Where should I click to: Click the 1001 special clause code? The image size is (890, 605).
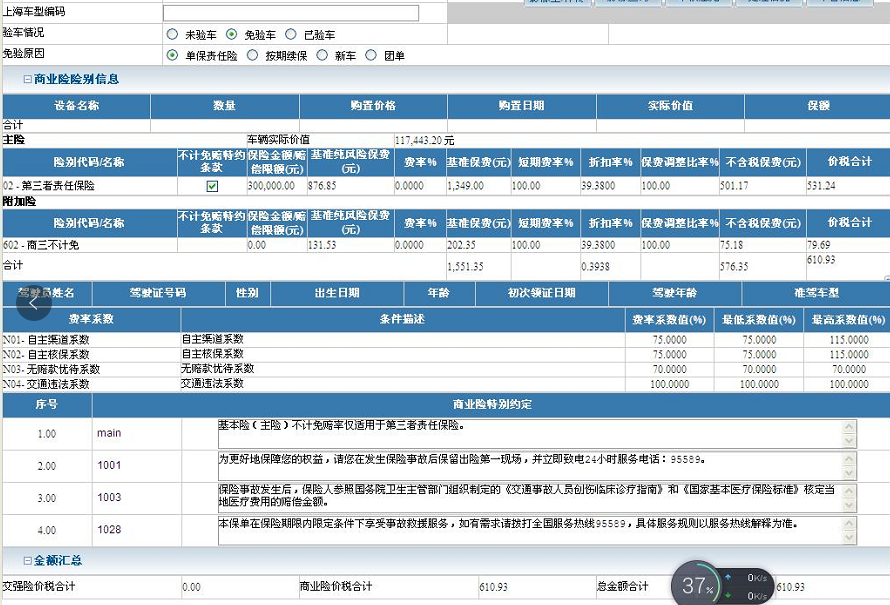[x=109, y=466]
